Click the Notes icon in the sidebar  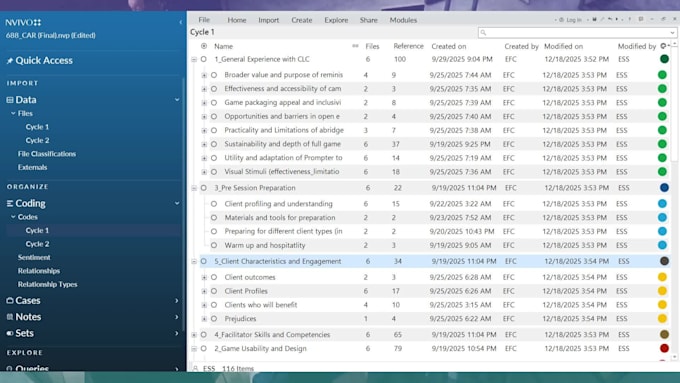pyautogui.click(x=10, y=317)
